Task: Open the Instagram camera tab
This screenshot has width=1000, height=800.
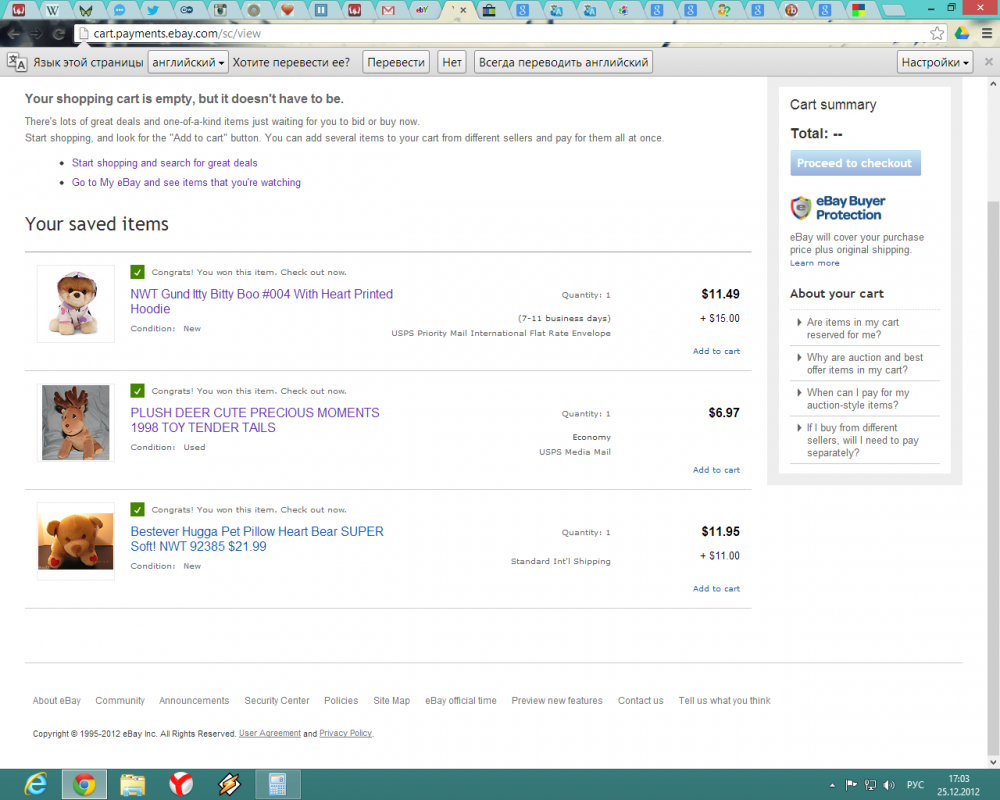Action: point(220,10)
